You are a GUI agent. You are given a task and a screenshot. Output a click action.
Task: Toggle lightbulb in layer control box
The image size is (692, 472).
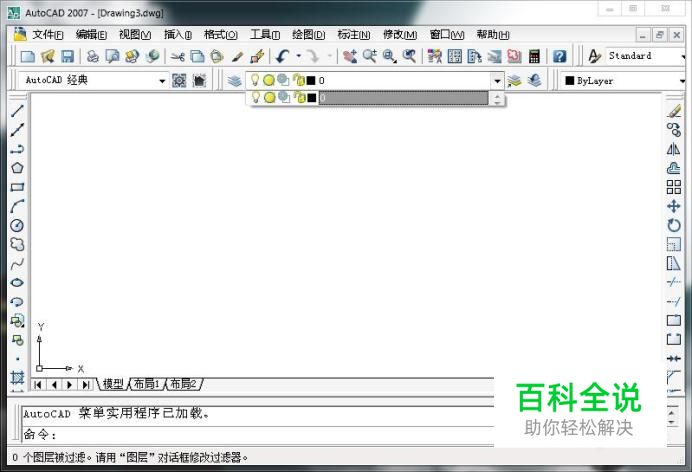pos(255,80)
